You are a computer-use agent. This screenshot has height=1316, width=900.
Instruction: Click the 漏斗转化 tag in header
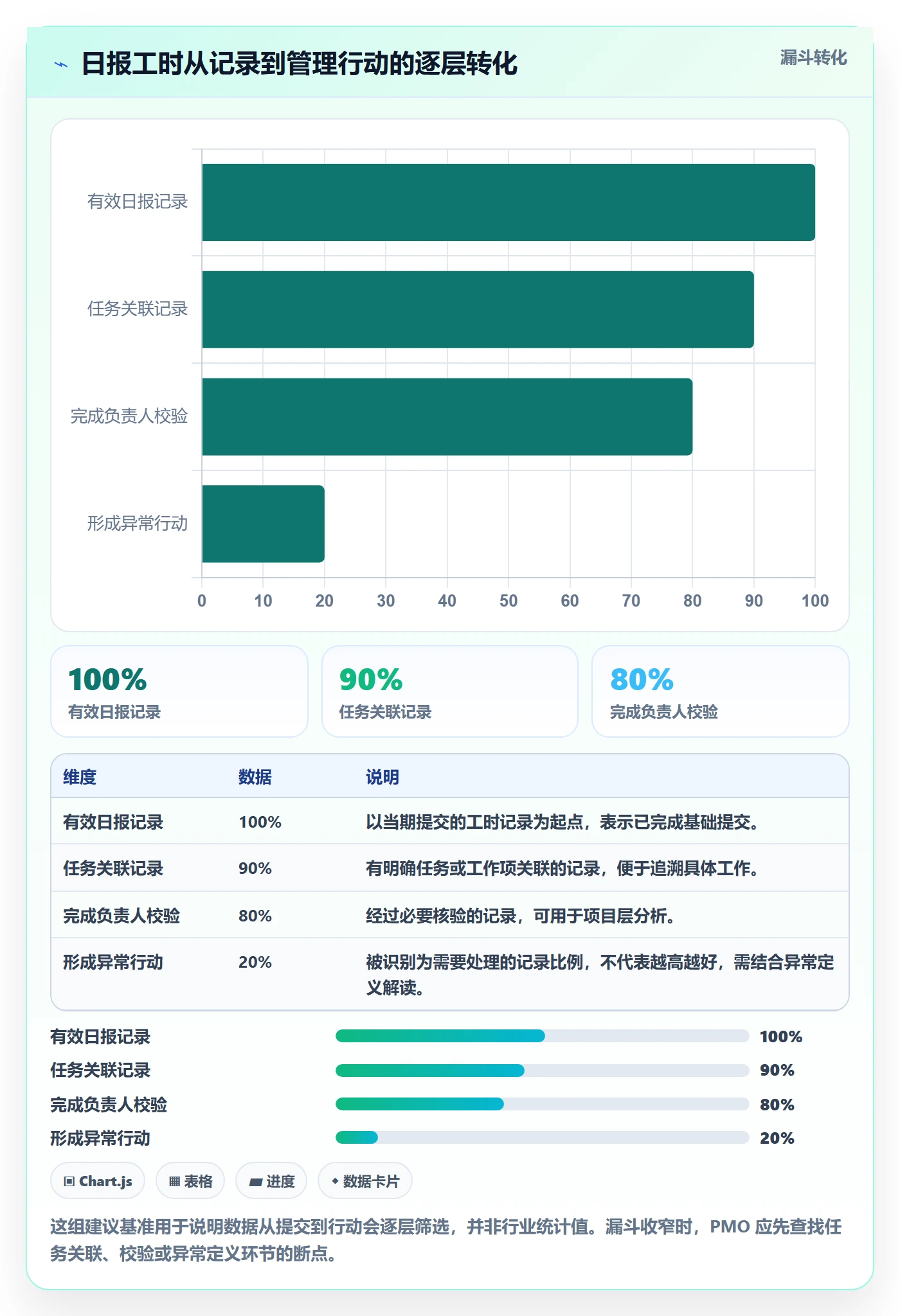coord(813,58)
